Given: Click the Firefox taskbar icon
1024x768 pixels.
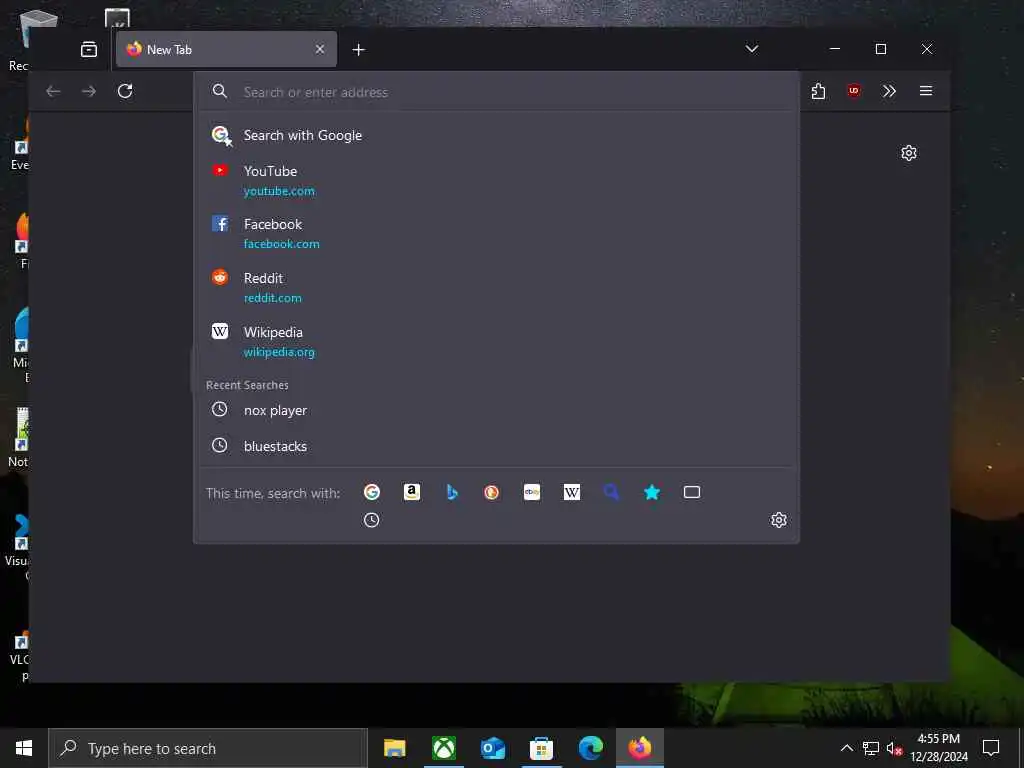Looking at the screenshot, I should (640, 748).
